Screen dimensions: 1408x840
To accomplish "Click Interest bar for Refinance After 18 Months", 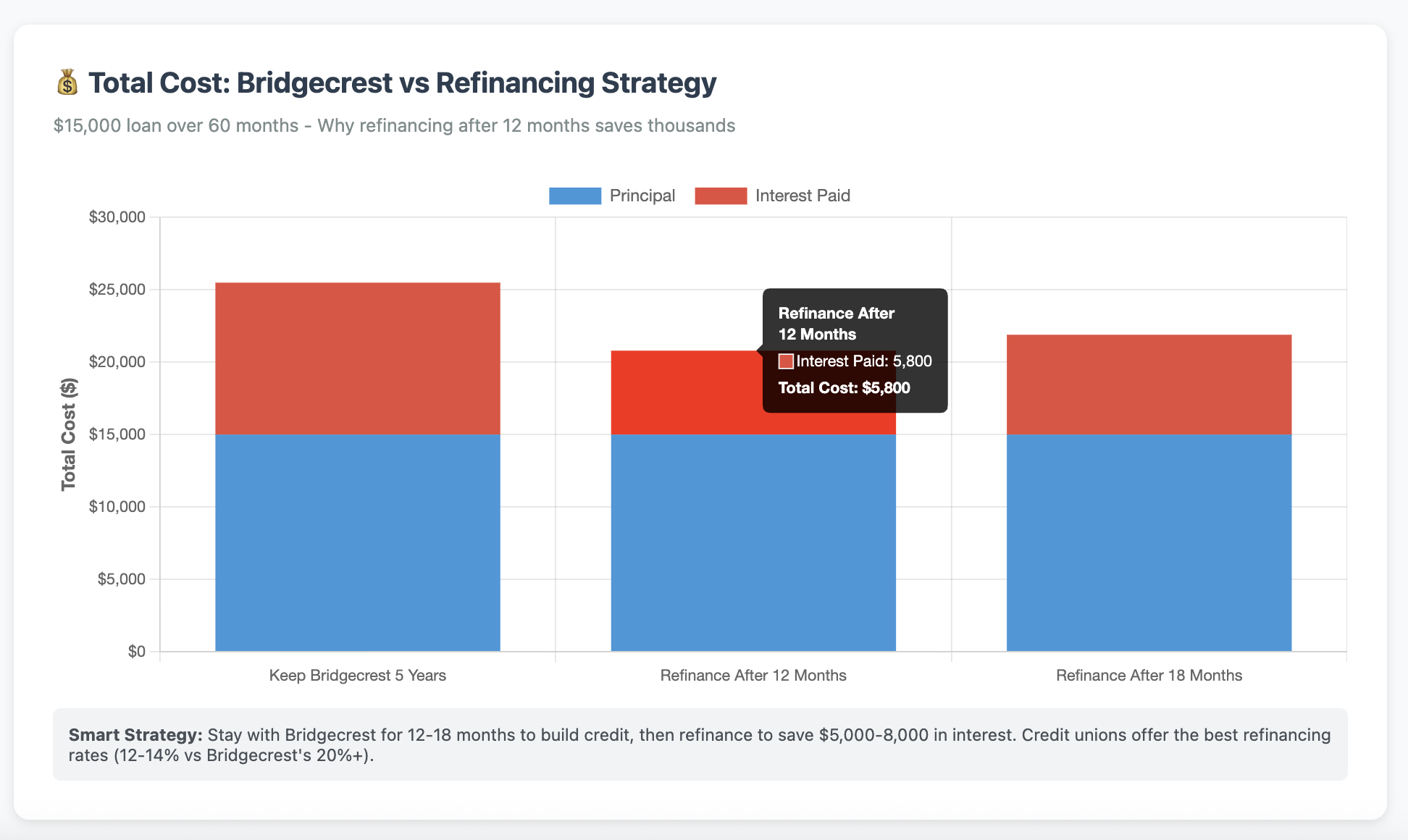I will point(1149,385).
